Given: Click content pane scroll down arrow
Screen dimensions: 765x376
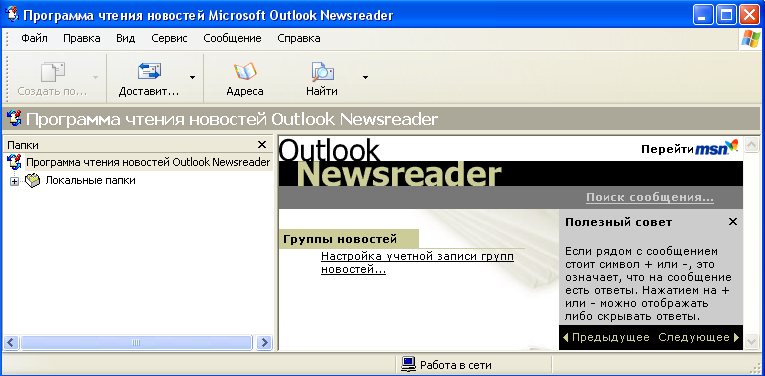Looking at the screenshot, I should click(751, 340).
